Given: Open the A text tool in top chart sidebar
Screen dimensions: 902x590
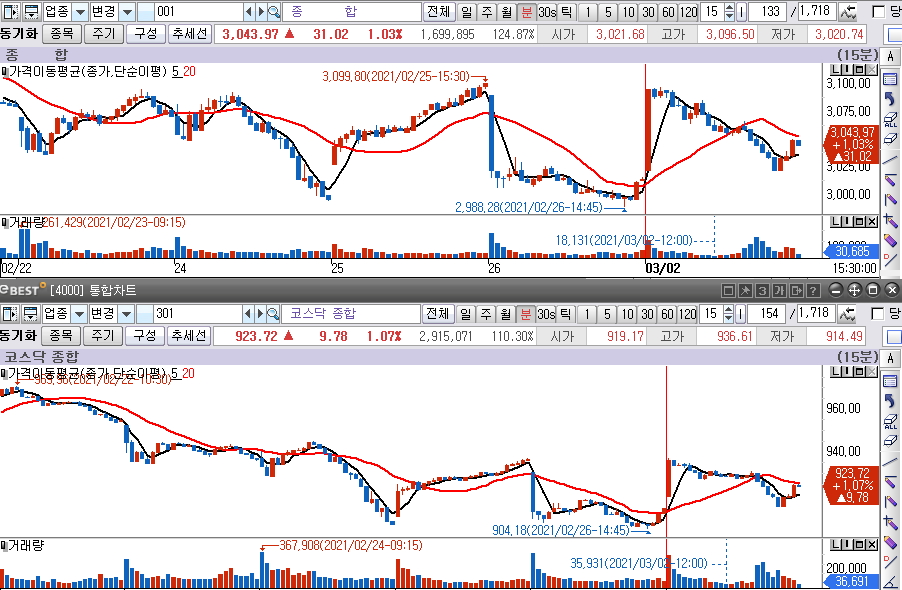Looking at the screenshot, I should tap(890, 56).
